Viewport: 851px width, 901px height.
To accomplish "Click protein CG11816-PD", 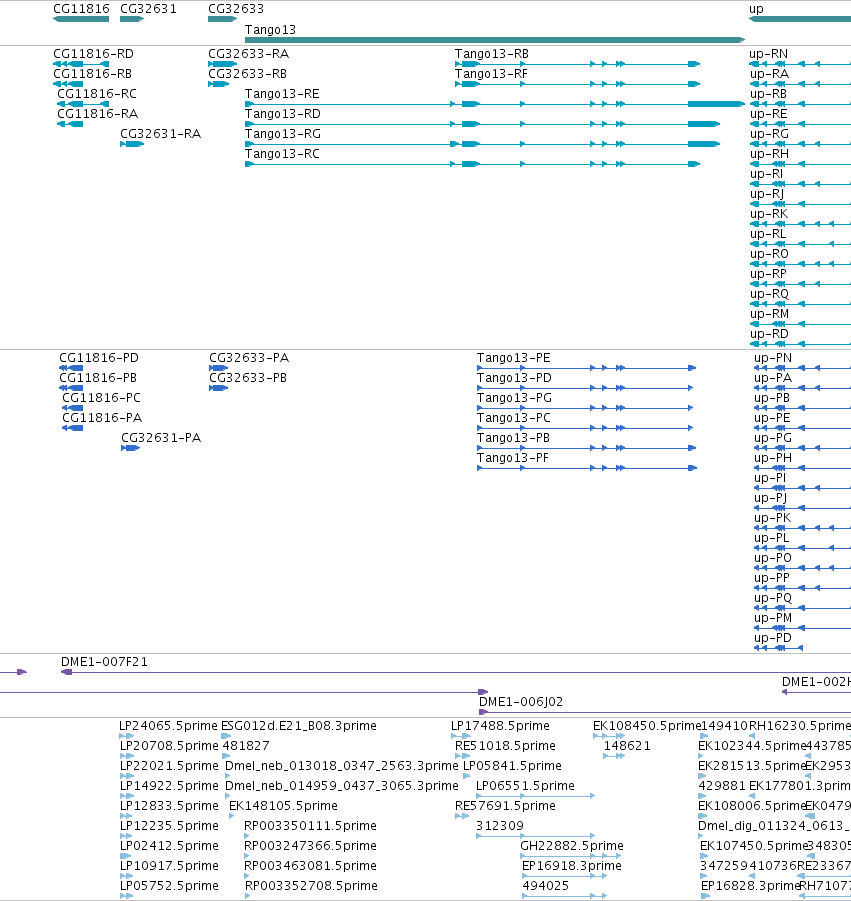I will pyautogui.click(x=99, y=357).
